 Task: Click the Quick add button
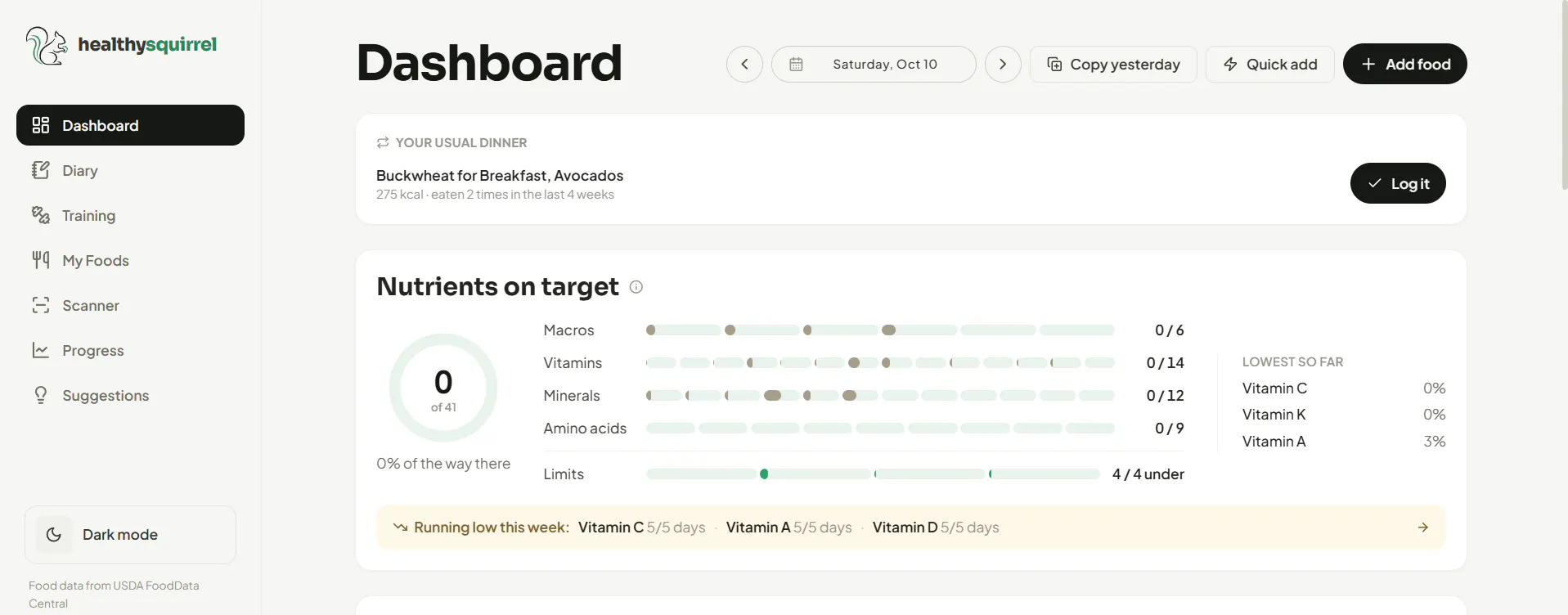tap(1270, 64)
